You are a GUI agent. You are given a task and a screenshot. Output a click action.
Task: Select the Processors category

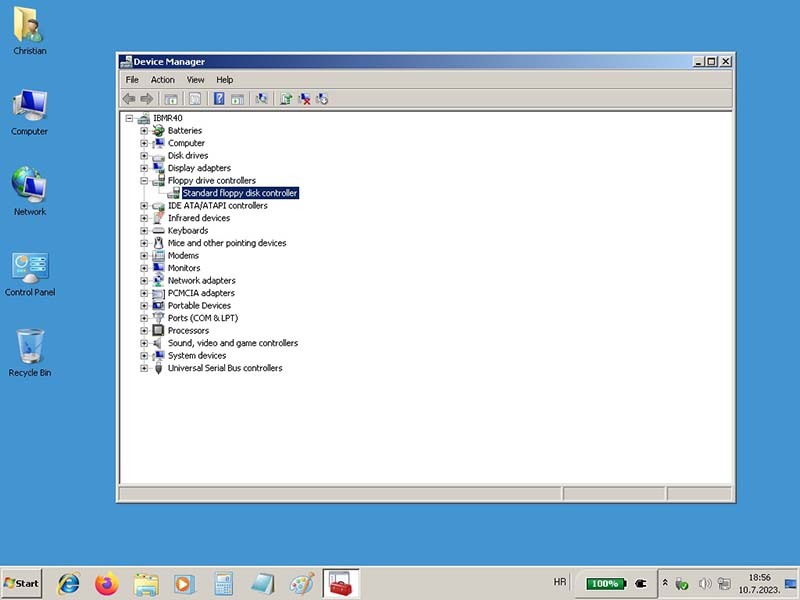point(188,331)
